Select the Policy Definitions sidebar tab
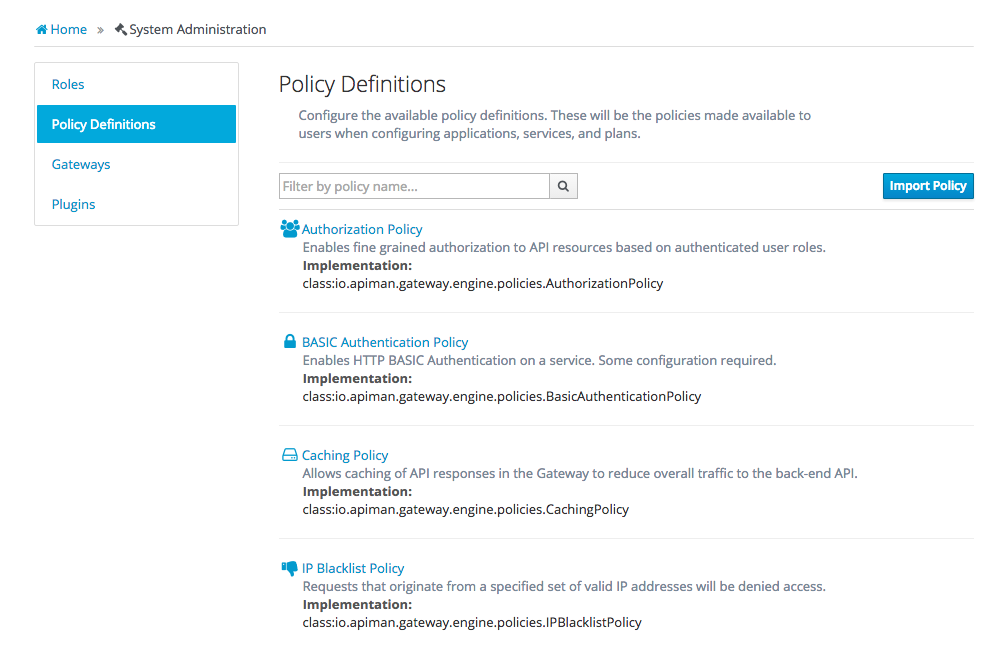 tap(104, 125)
